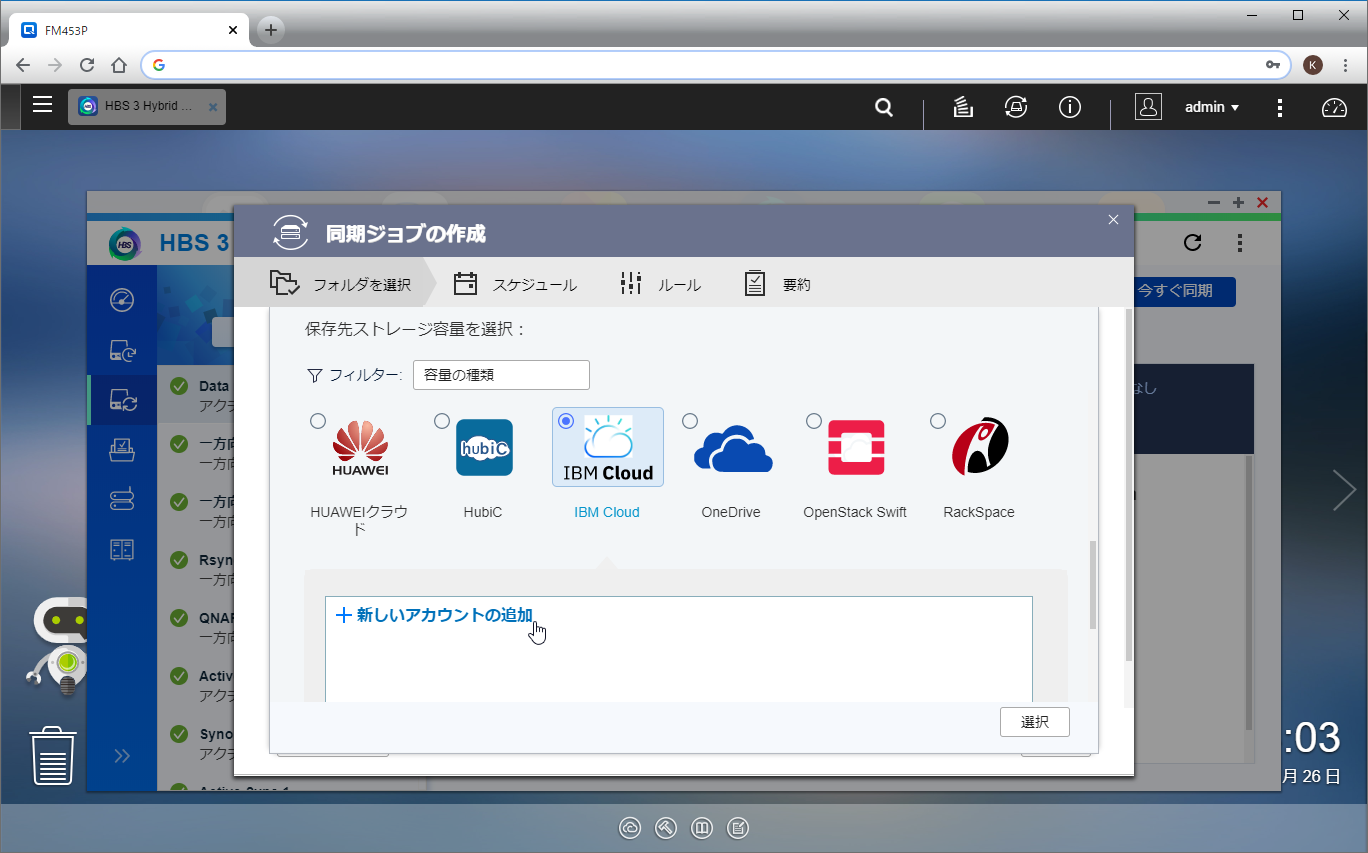
Task: Click 新しいアカウントの追加 link
Action: (435, 615)
